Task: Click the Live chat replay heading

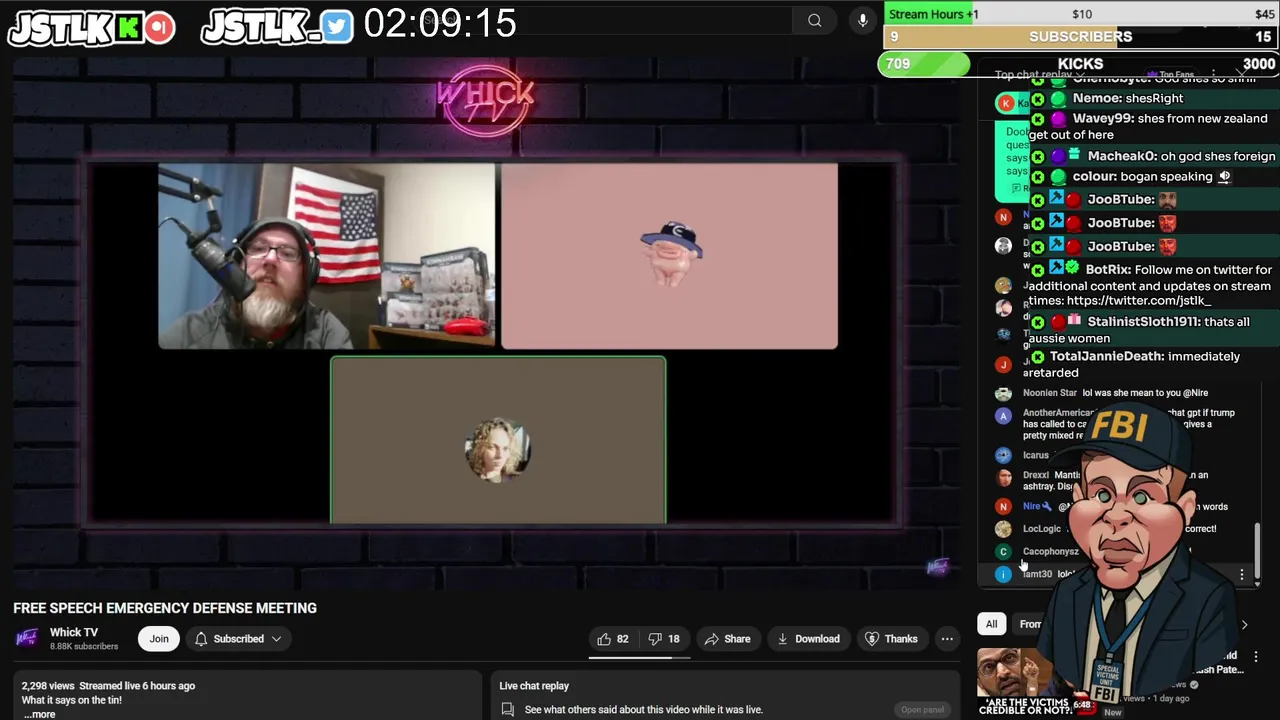Action: point(534,686)
